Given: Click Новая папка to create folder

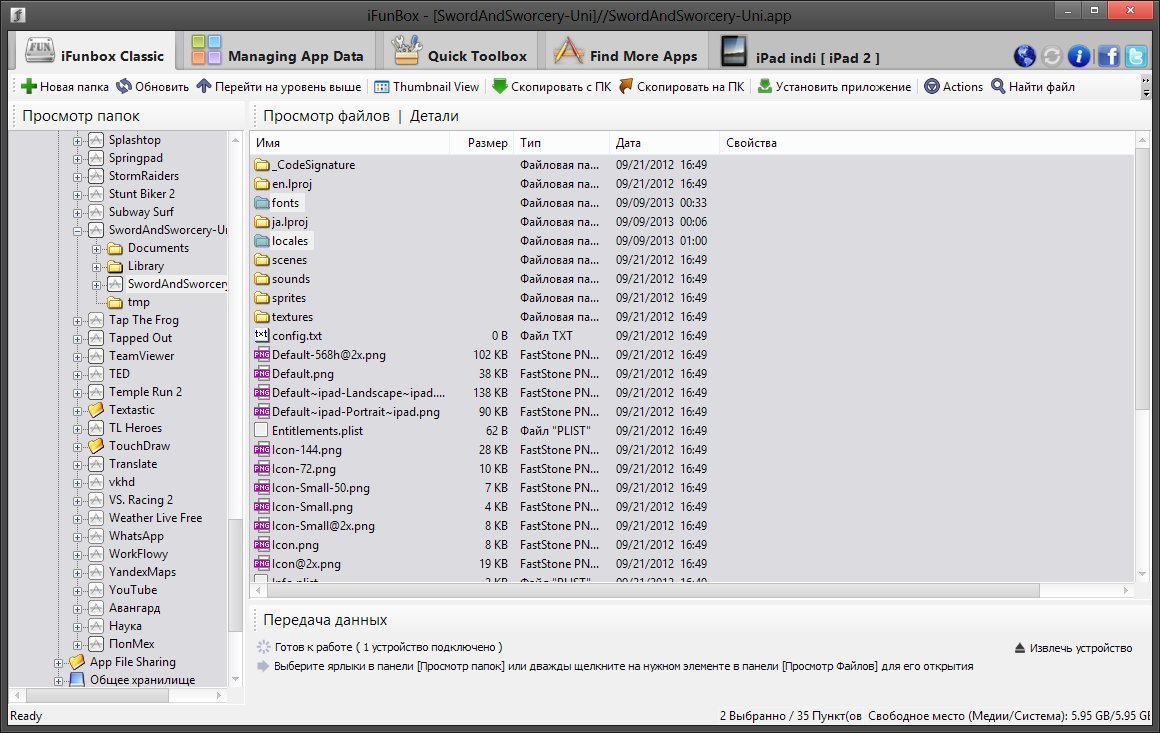Looking at the screenshot, I should pyautogui.click(x=65, y=87).
